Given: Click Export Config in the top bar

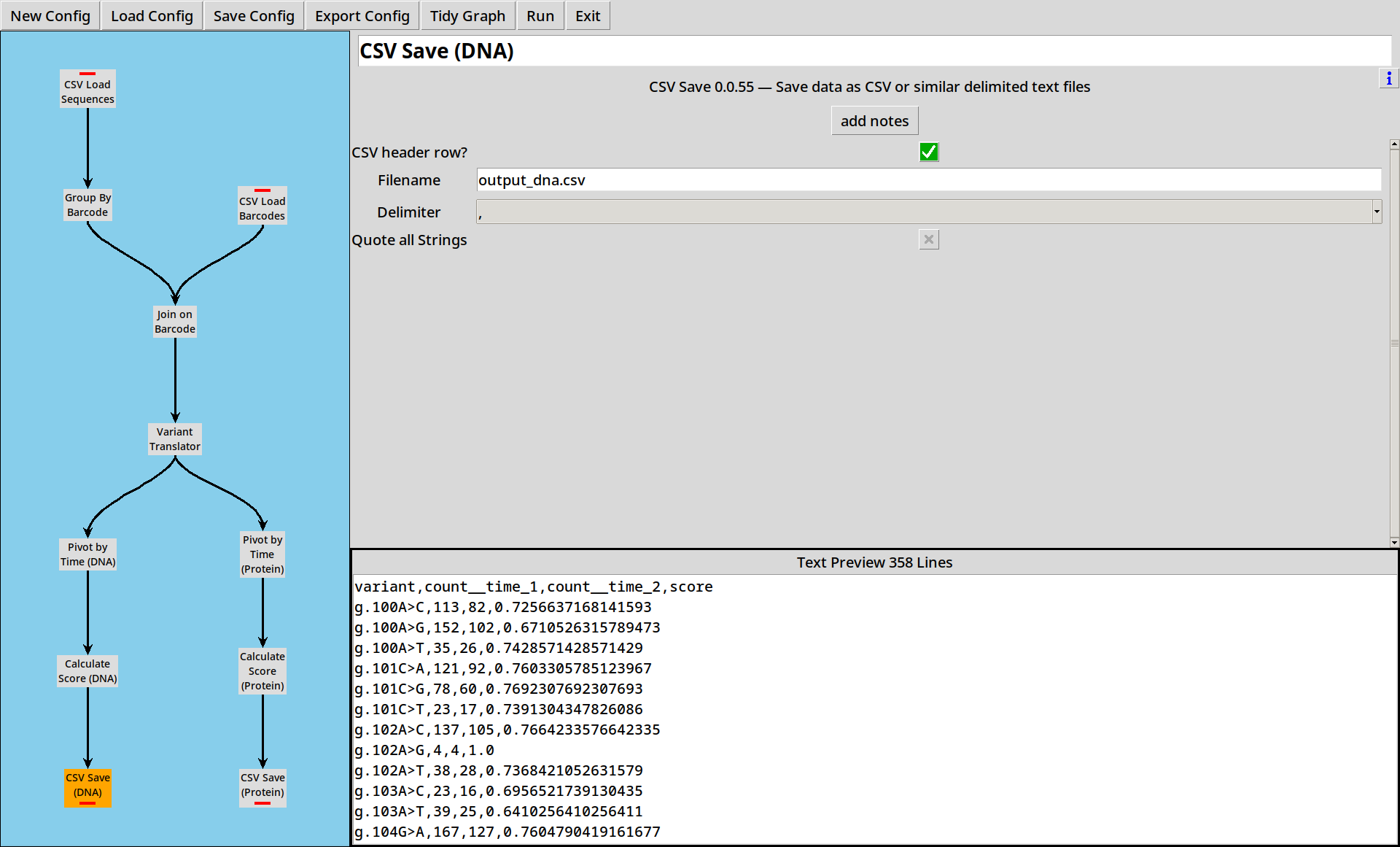Looking at the screenshot, I should 362,16.
